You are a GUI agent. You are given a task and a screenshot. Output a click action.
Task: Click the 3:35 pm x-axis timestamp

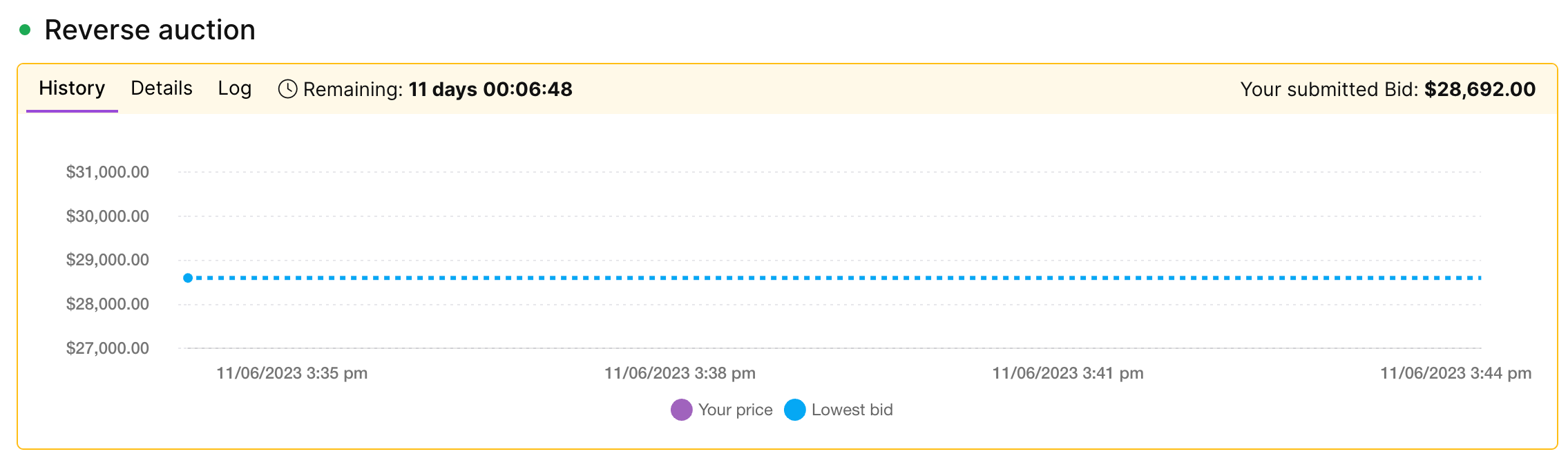point(291,373)
